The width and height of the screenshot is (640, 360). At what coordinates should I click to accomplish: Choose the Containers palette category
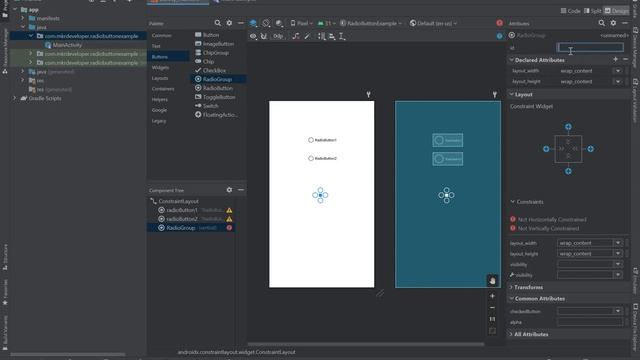tap(163, 89)
